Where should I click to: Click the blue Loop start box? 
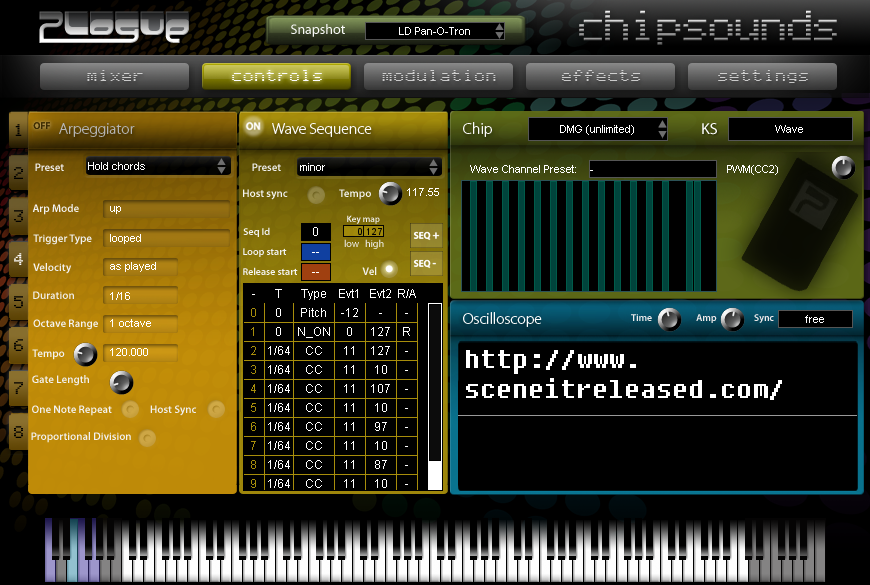click(316, 252)
